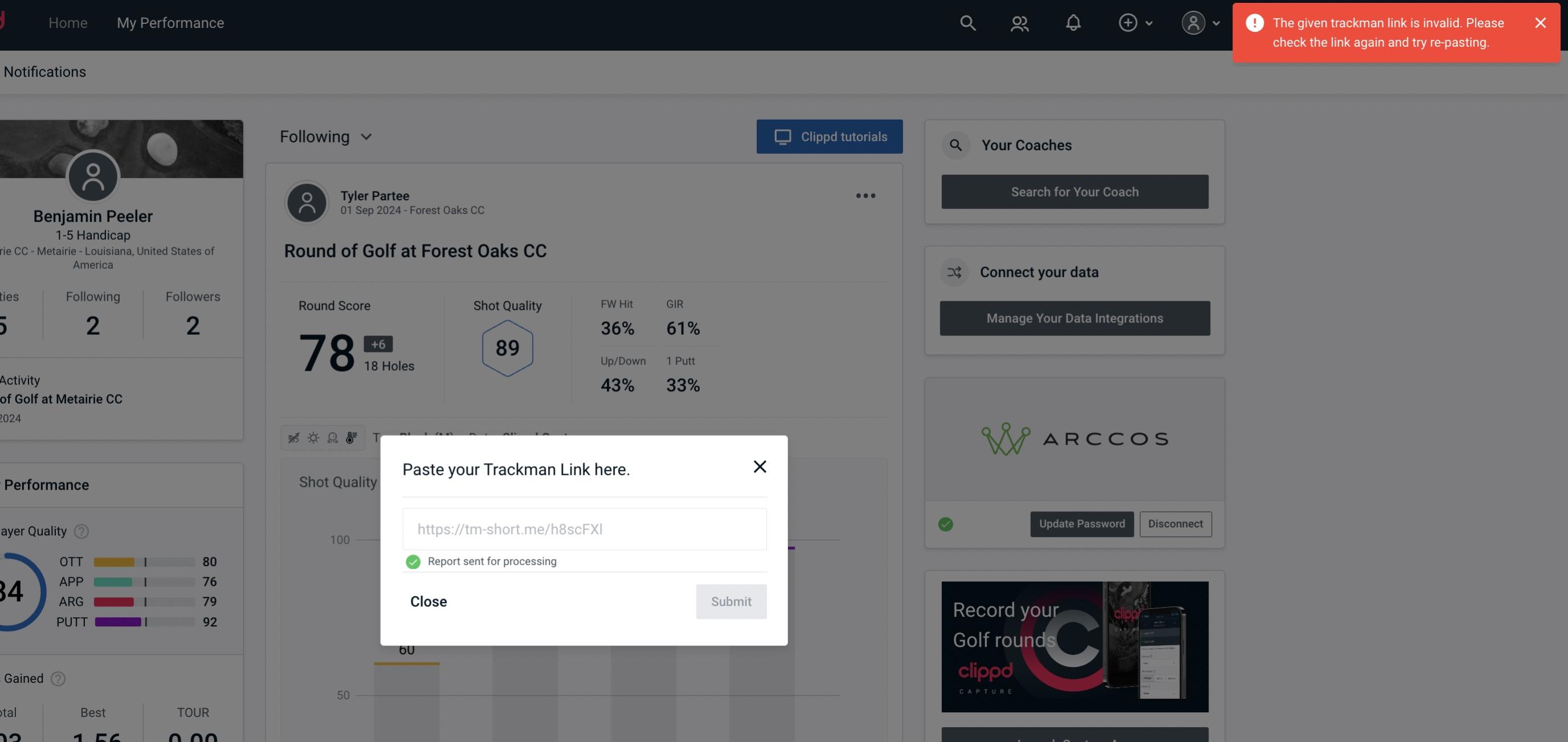1568x742 pixels.
Task: Toggle the three-dot options menu on Tyler Partee post
Action: point(866,195)
